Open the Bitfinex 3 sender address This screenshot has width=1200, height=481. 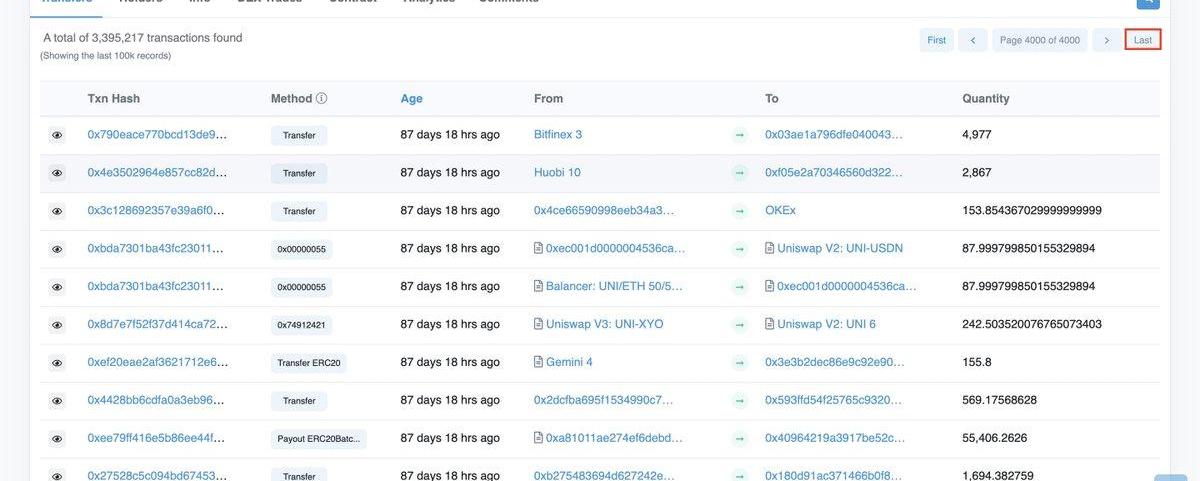click(558, 134)
